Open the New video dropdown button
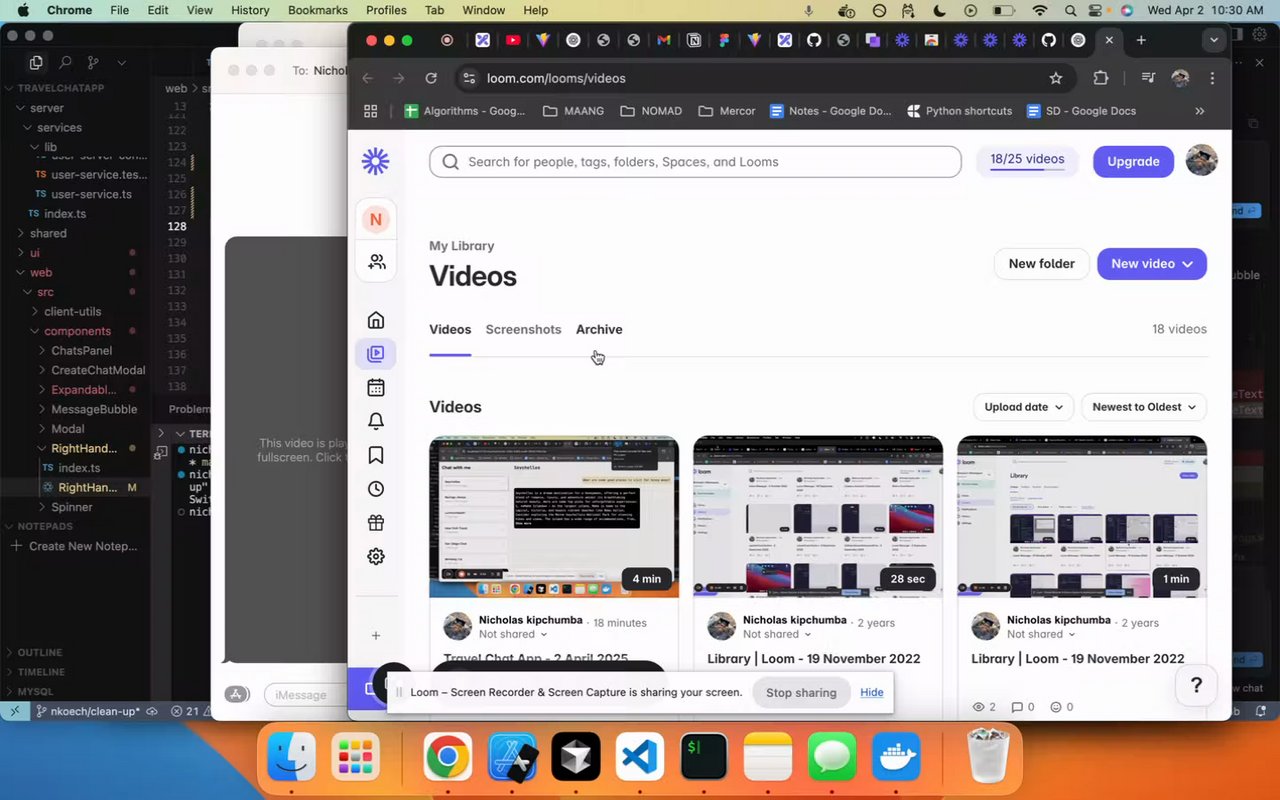Viewport: 1280px width, 800px height. click(1152, 263)
